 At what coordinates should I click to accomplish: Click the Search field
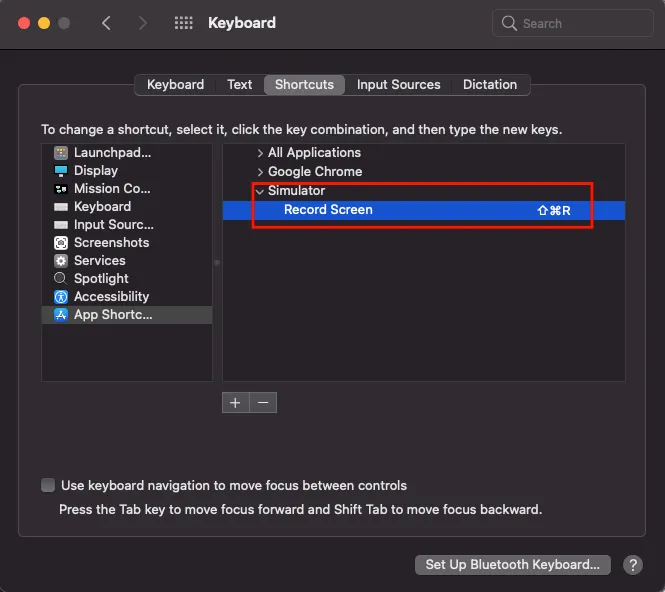575,23
